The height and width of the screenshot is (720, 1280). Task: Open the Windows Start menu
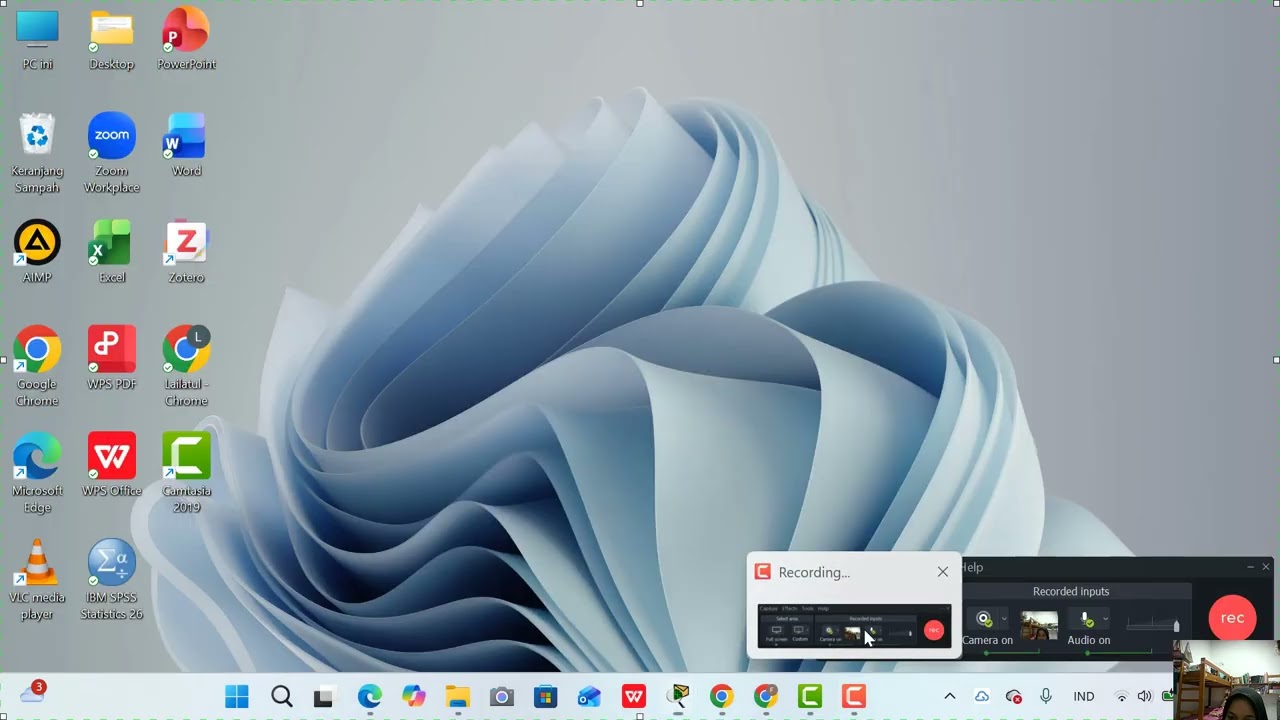[237, 697]
